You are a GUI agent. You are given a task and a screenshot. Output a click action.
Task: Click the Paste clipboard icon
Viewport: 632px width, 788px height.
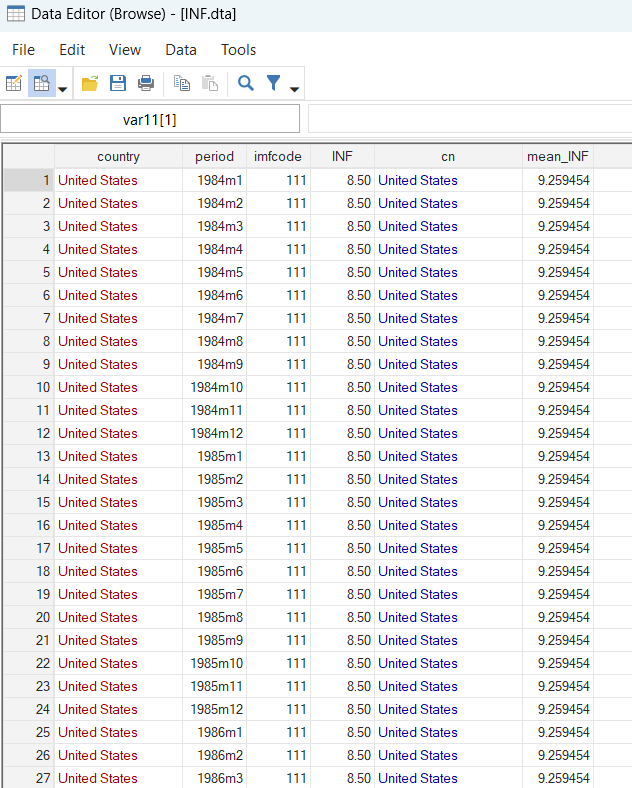coord(210,84)
